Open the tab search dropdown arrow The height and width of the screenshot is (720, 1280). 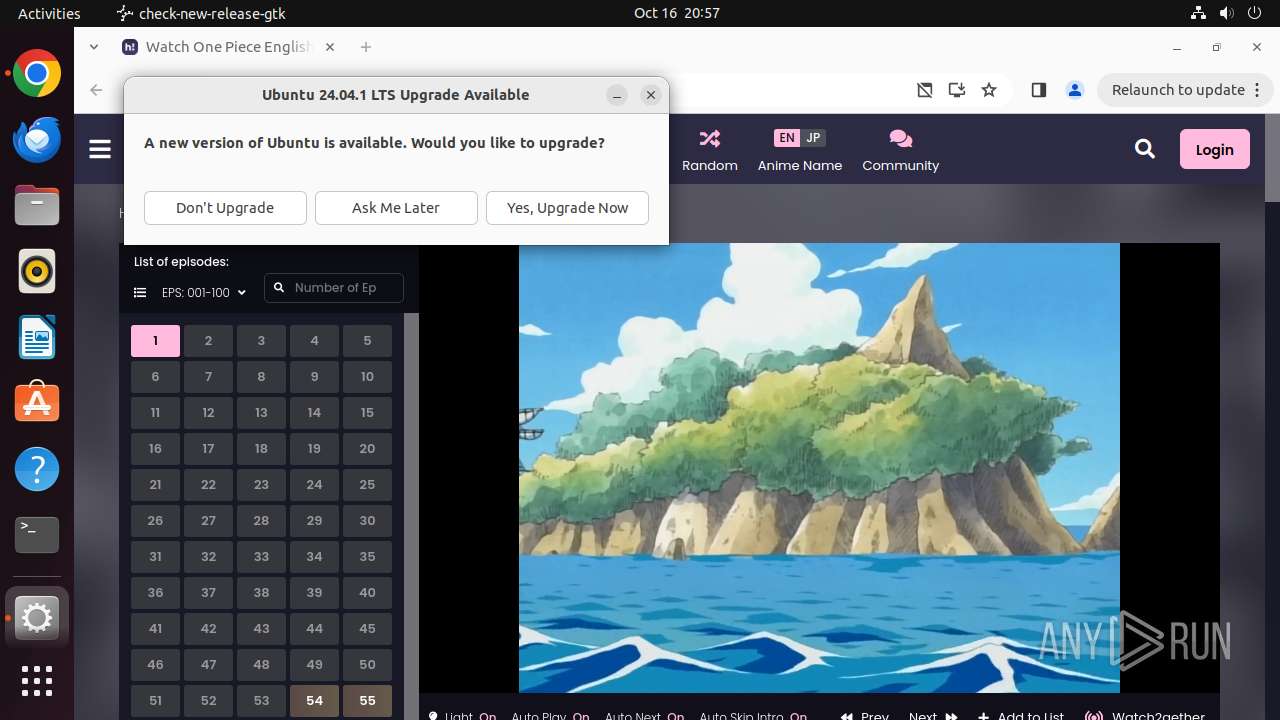point(94,47)
